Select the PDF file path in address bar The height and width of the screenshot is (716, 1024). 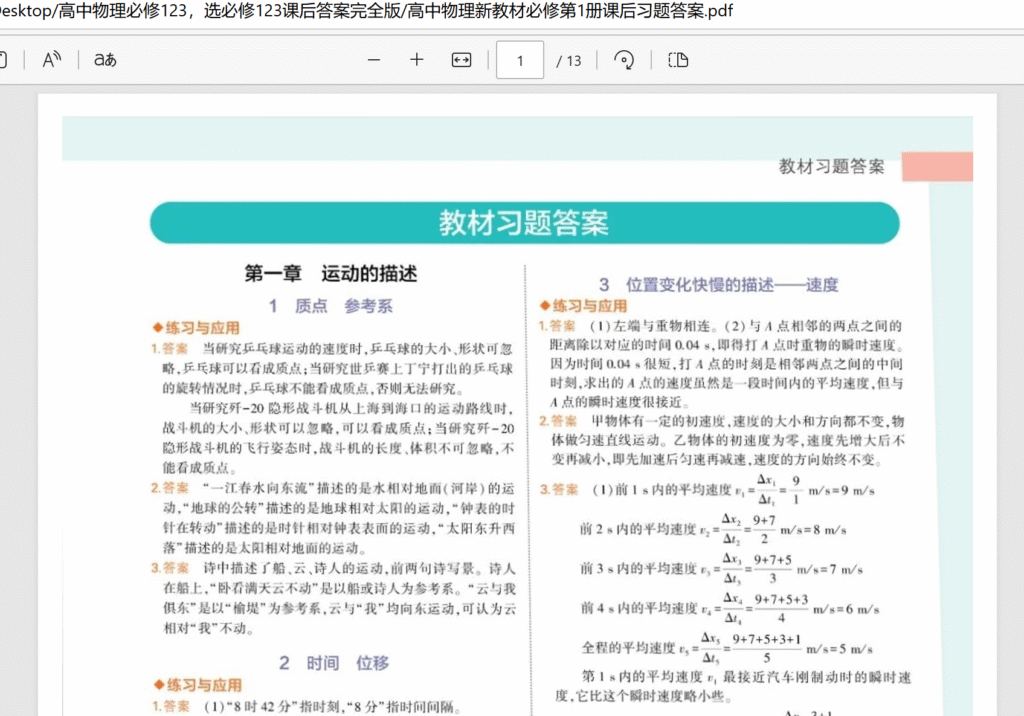pyautogui.click(x=366, y=10)
